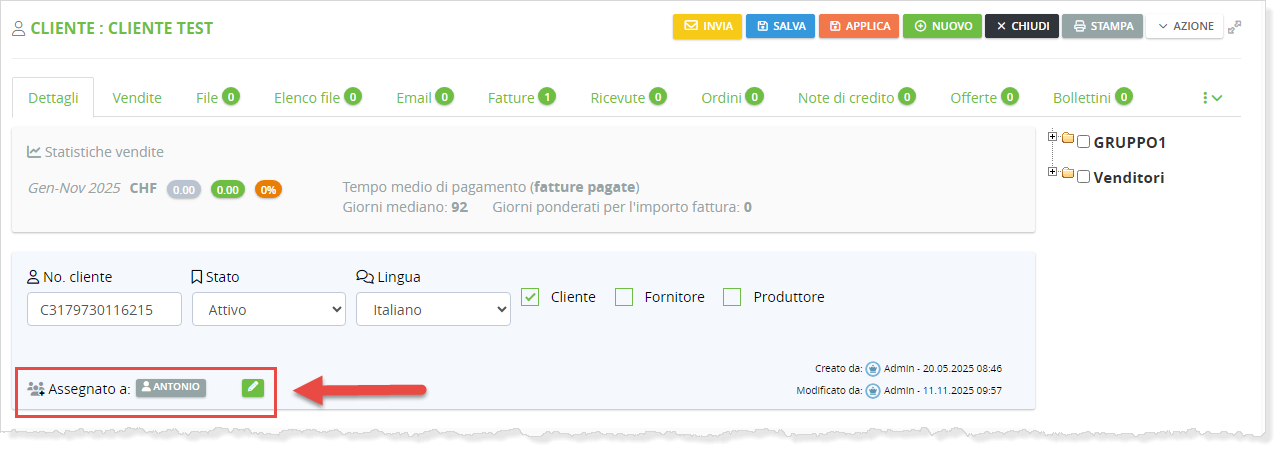This screenshot has width=1281, height=452.
Task: Open the Lingua dropdown showing Italiano
Action: point(433,310)
